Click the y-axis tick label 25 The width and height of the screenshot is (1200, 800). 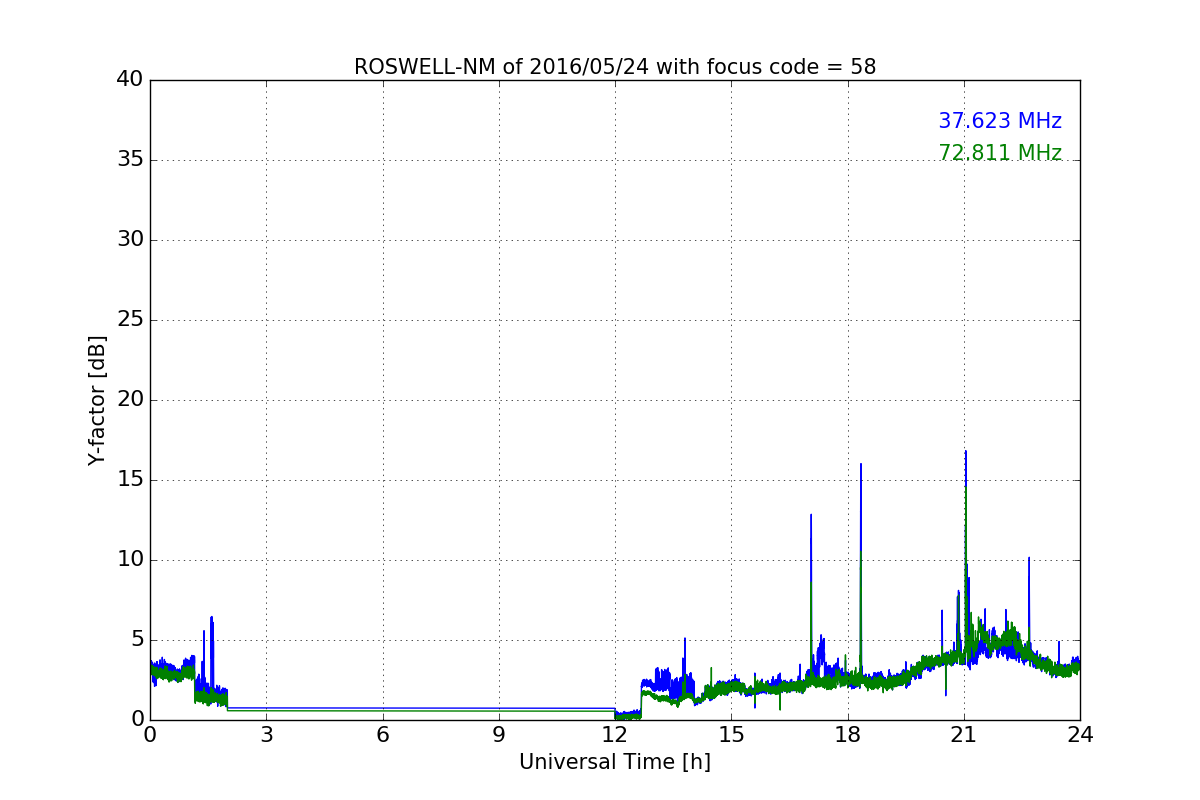[x=130, y=320]
